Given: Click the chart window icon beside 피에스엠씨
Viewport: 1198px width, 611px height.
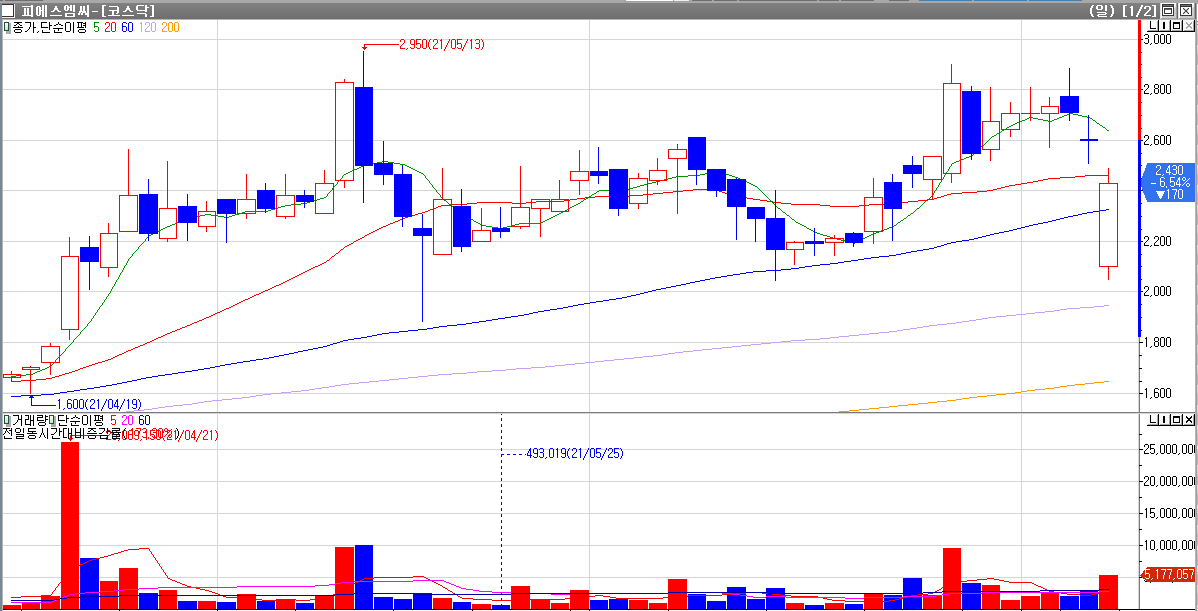Looking at the screenshot, I should (x=8, y=11).
